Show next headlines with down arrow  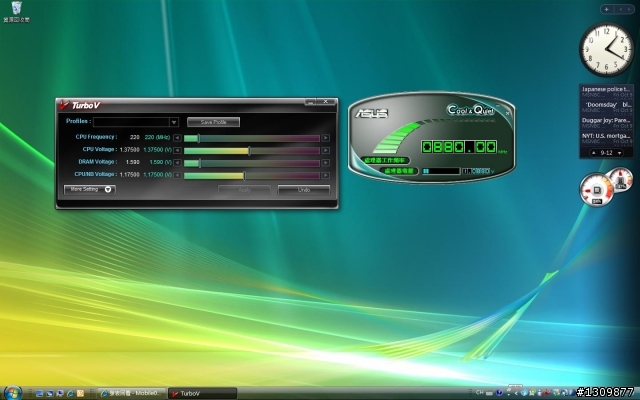tap(619, 153)
